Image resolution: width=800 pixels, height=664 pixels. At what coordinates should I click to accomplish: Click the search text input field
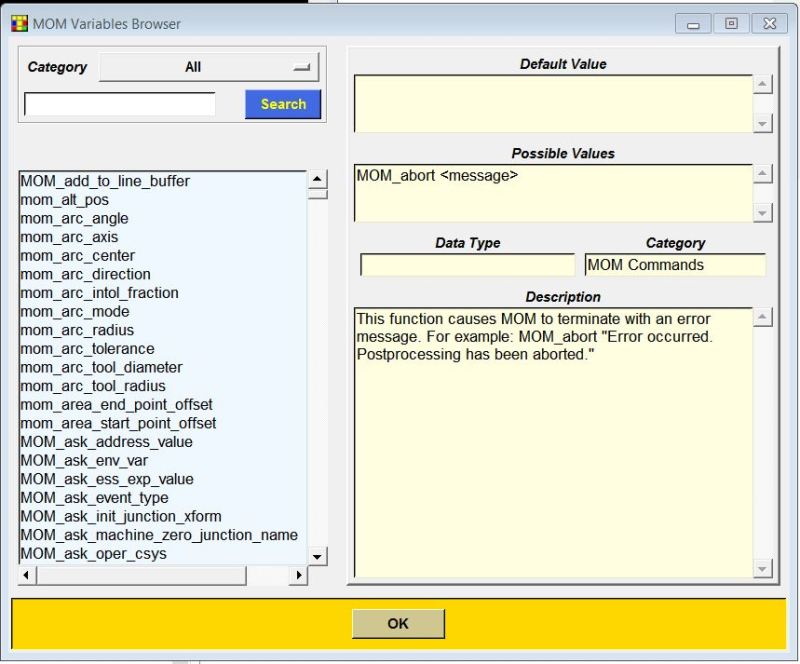point(119,105)
